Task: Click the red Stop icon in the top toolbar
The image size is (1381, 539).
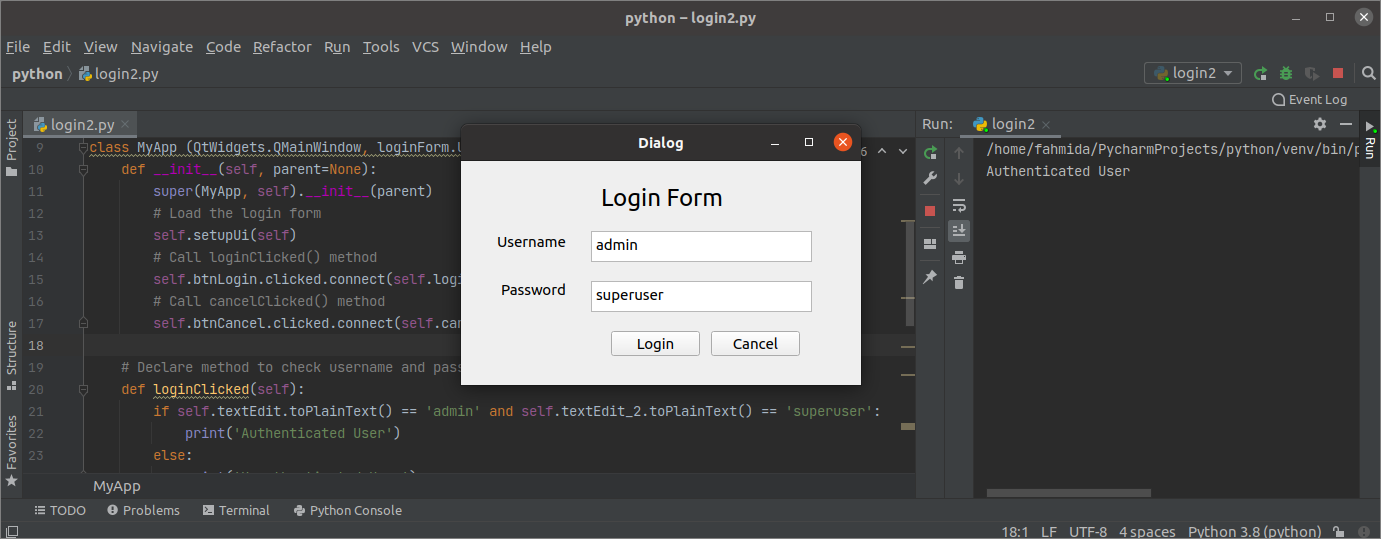Action: [x=1338, y=73]
